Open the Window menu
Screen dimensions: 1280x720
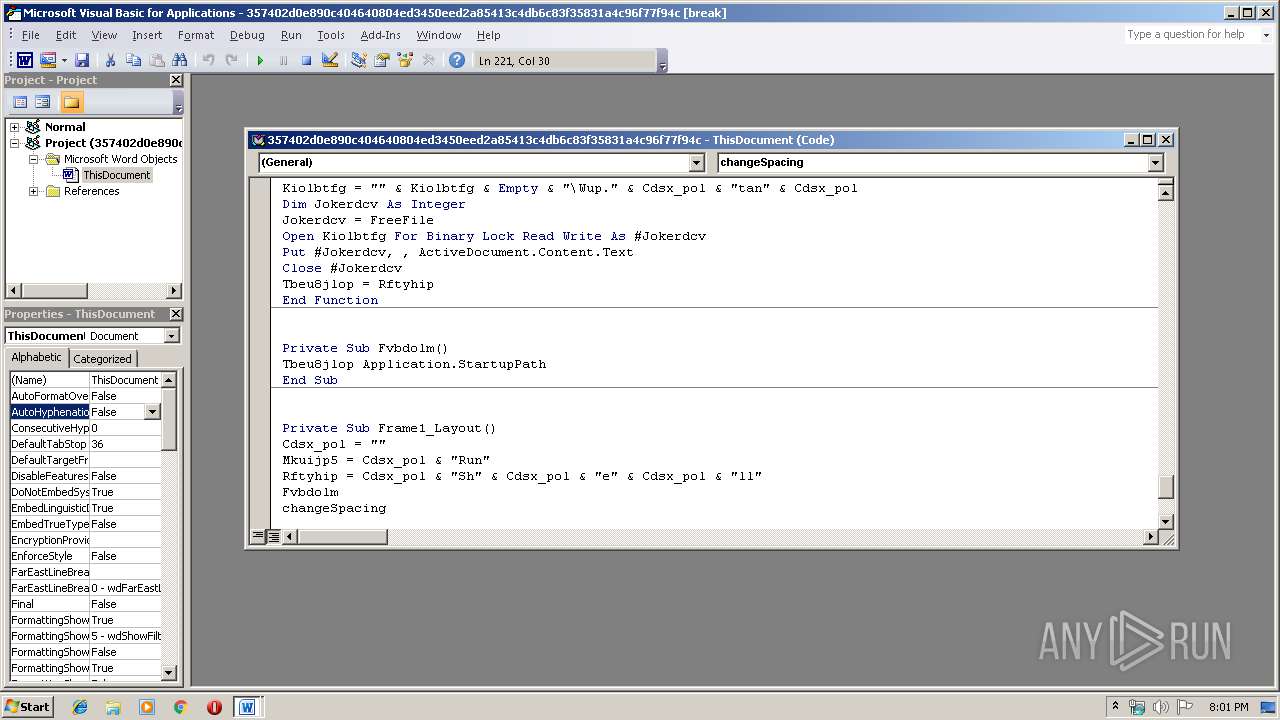(x=439, y=35)
